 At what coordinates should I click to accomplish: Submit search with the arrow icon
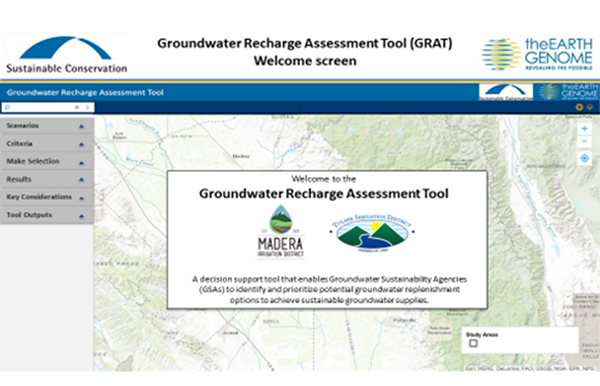click(x=88, y=107)
